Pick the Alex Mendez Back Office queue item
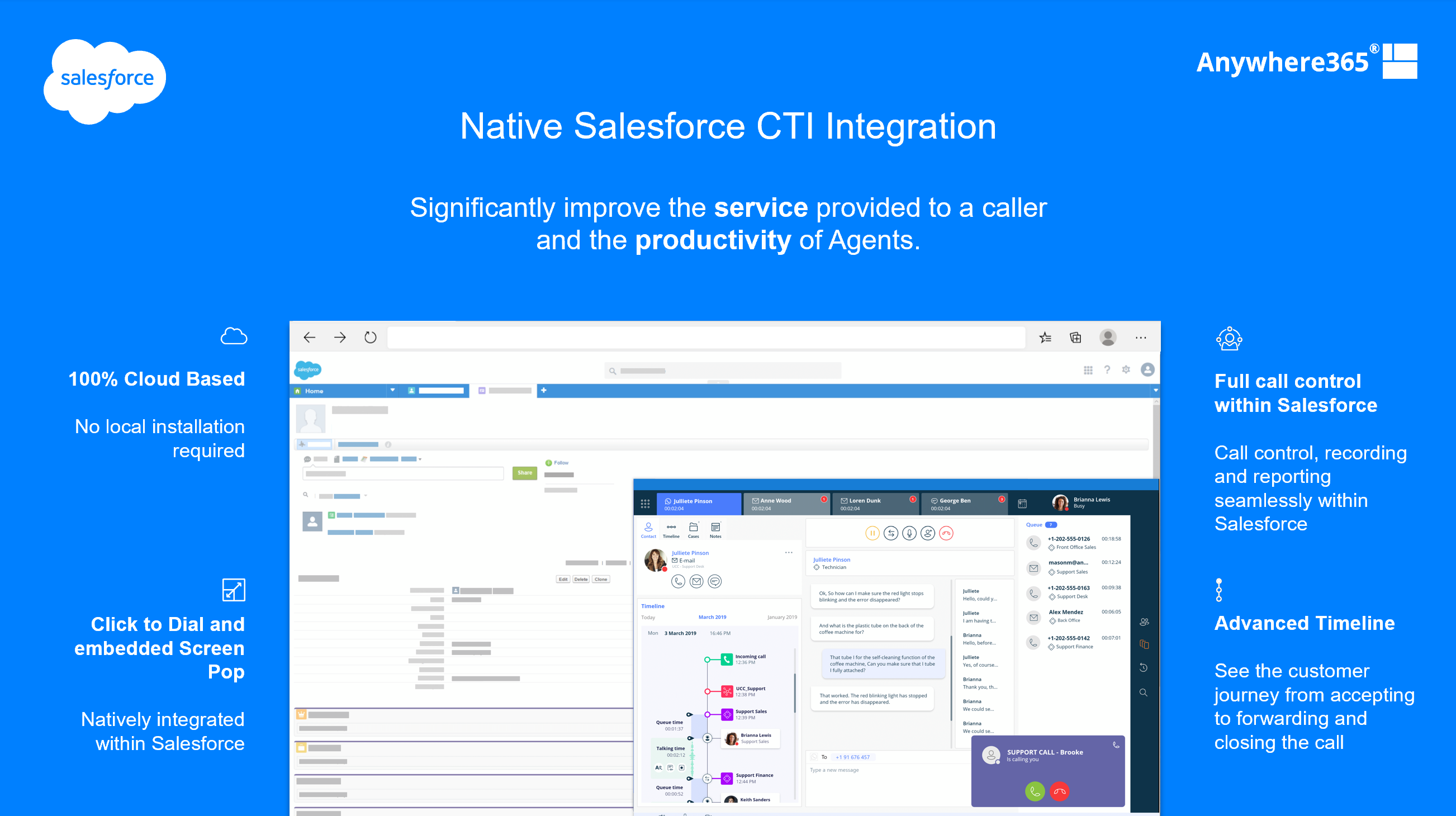Image resolution: width=1456 pixels, height=816 pixels. [x=1074, y=616]
